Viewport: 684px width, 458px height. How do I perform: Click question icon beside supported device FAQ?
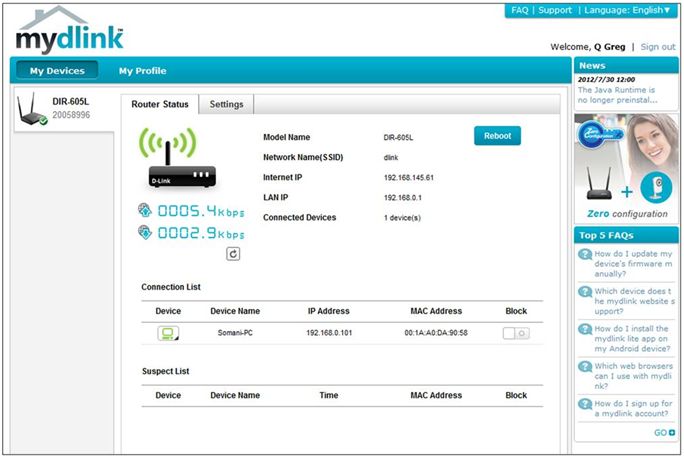click(585, 292)
